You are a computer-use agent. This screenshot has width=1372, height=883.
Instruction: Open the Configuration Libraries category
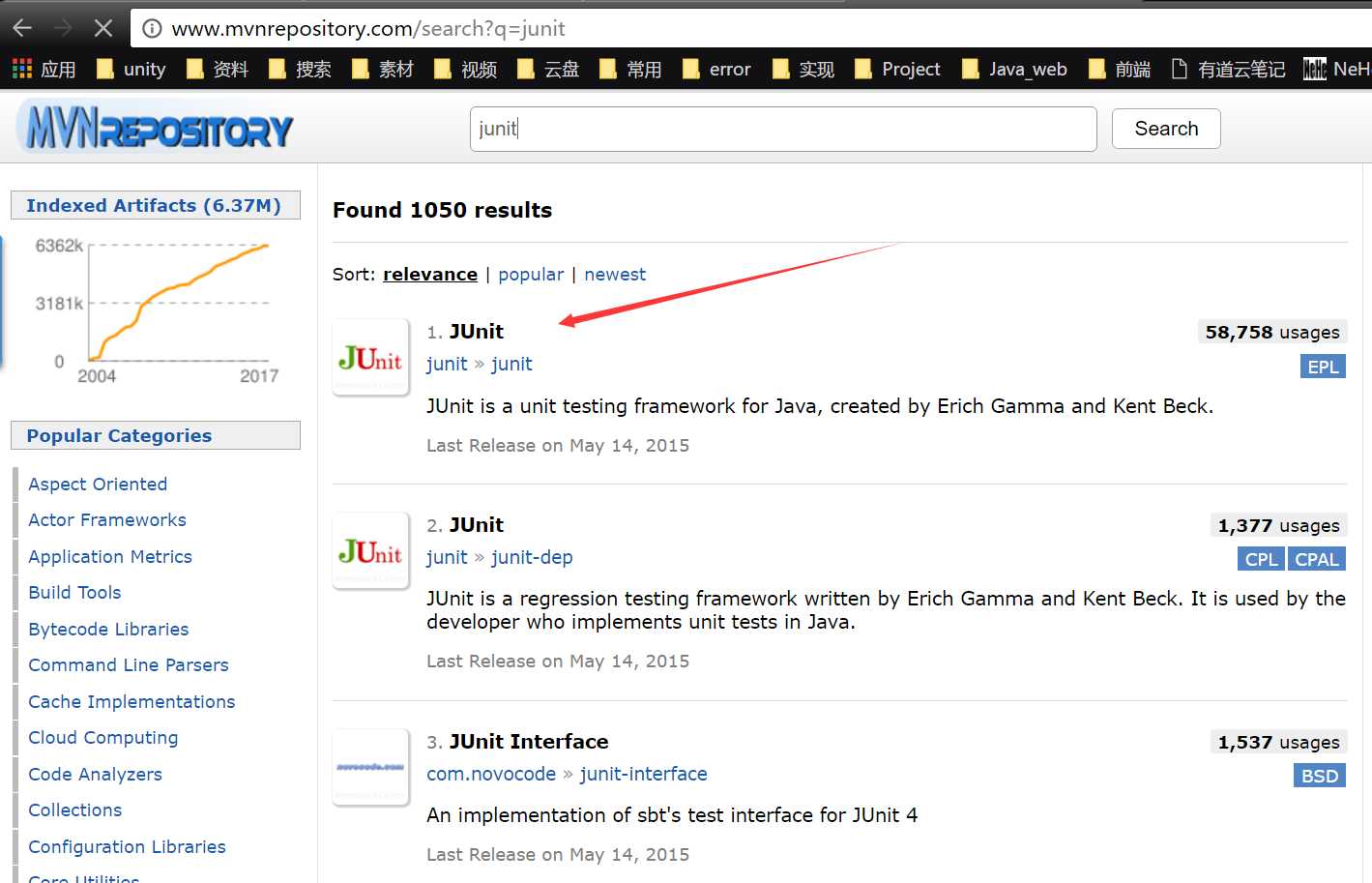[127, 846]
